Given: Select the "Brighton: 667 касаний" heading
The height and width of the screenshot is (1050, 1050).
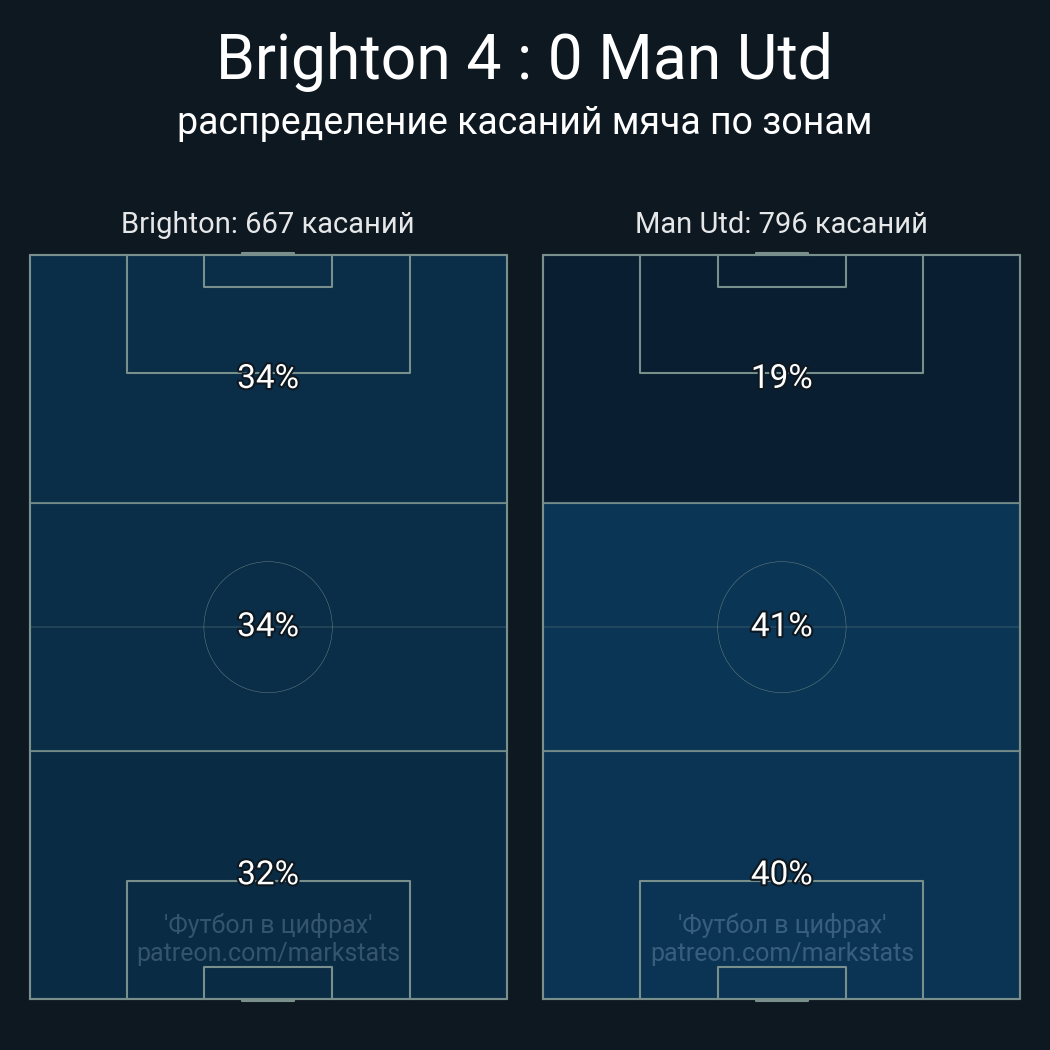Looking at the screenshot, I should click(267, 223).
